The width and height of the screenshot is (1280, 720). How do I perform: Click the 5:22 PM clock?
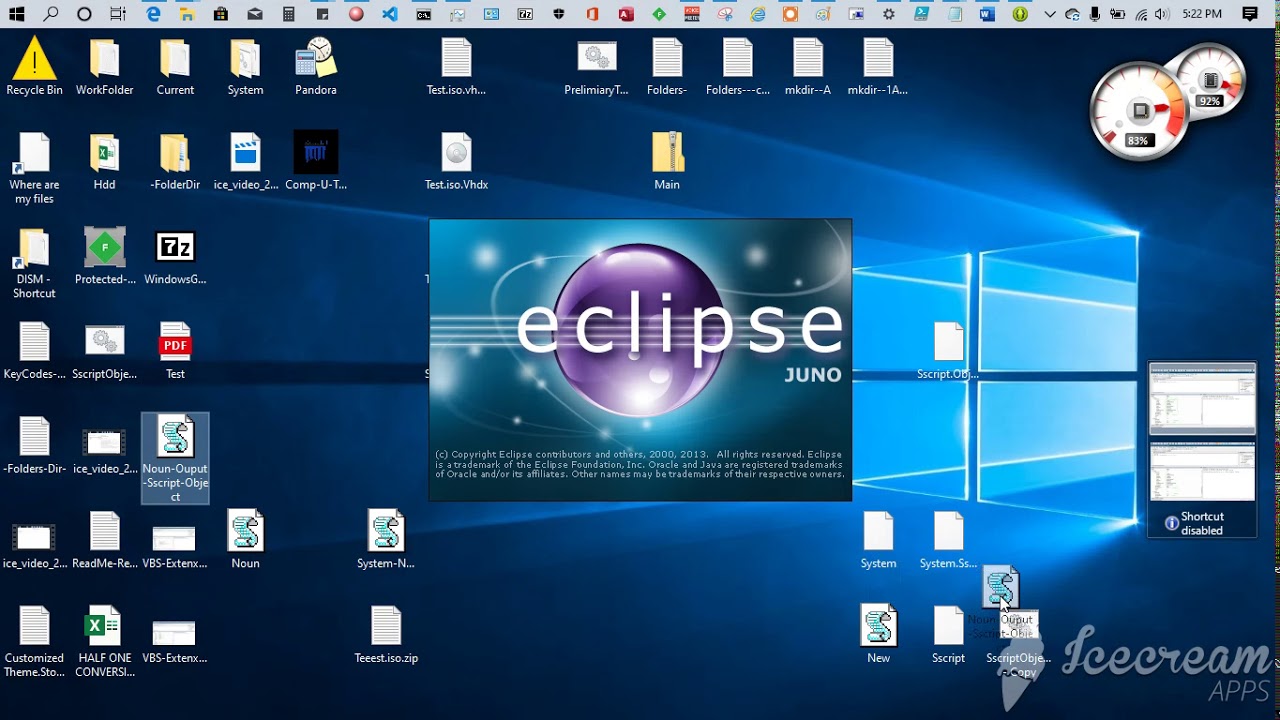[x=1201, y=14]
